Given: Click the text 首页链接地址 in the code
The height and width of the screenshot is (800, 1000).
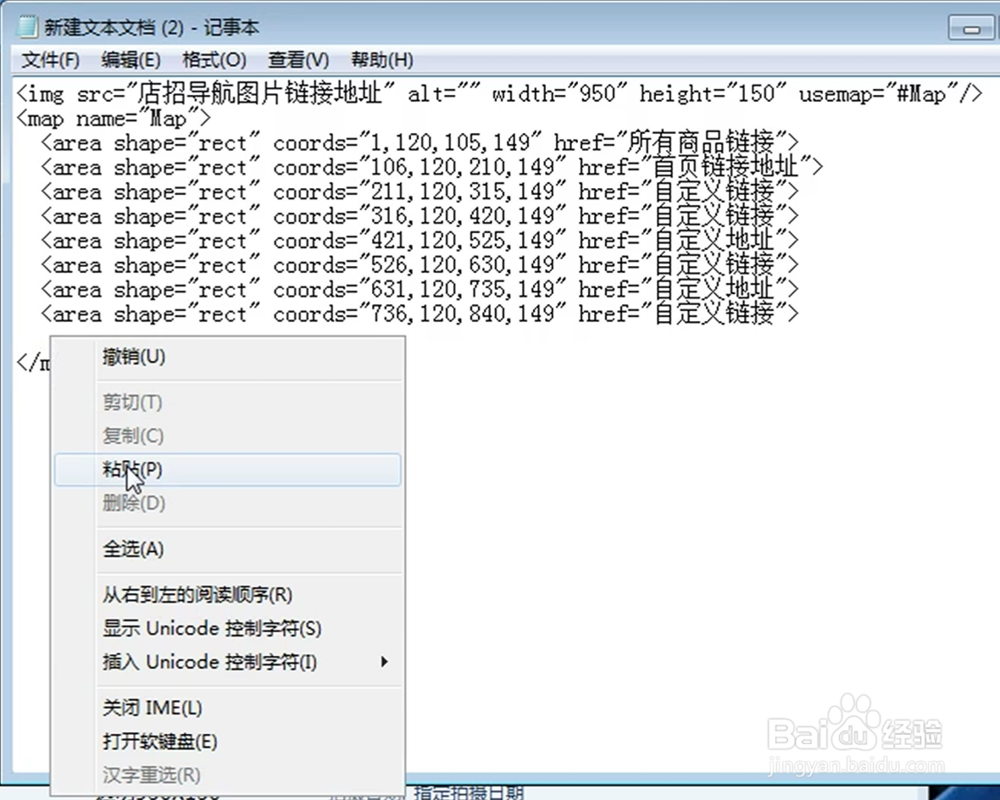Looking at the screenshot, I should pyautogui.click(x=726, y=167).
